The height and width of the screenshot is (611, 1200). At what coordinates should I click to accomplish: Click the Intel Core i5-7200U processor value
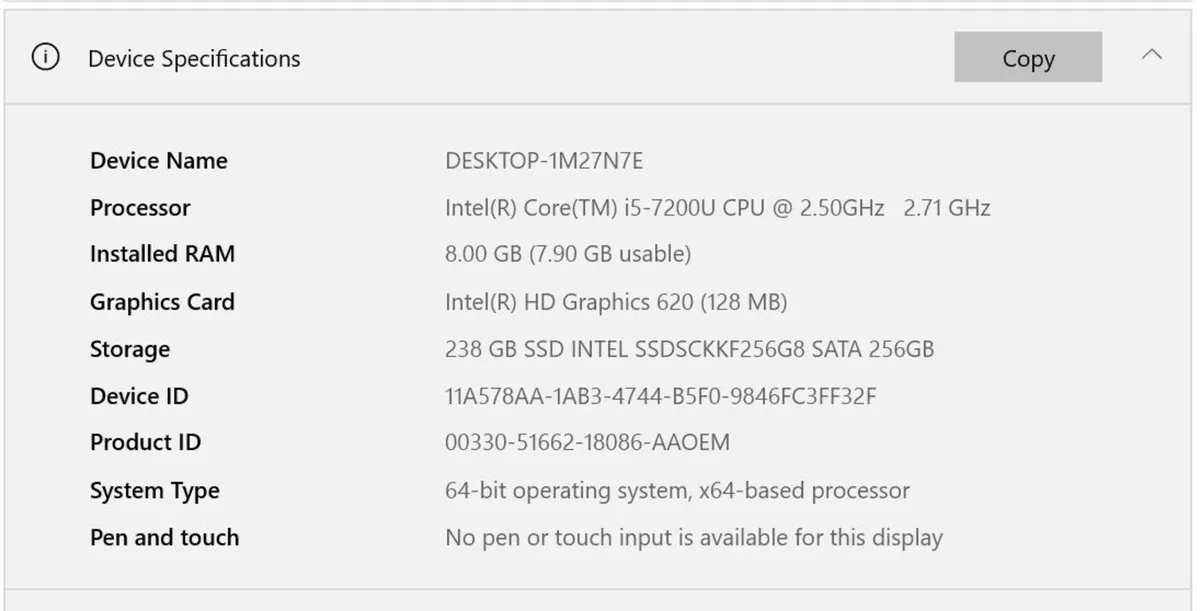[717, 208]
